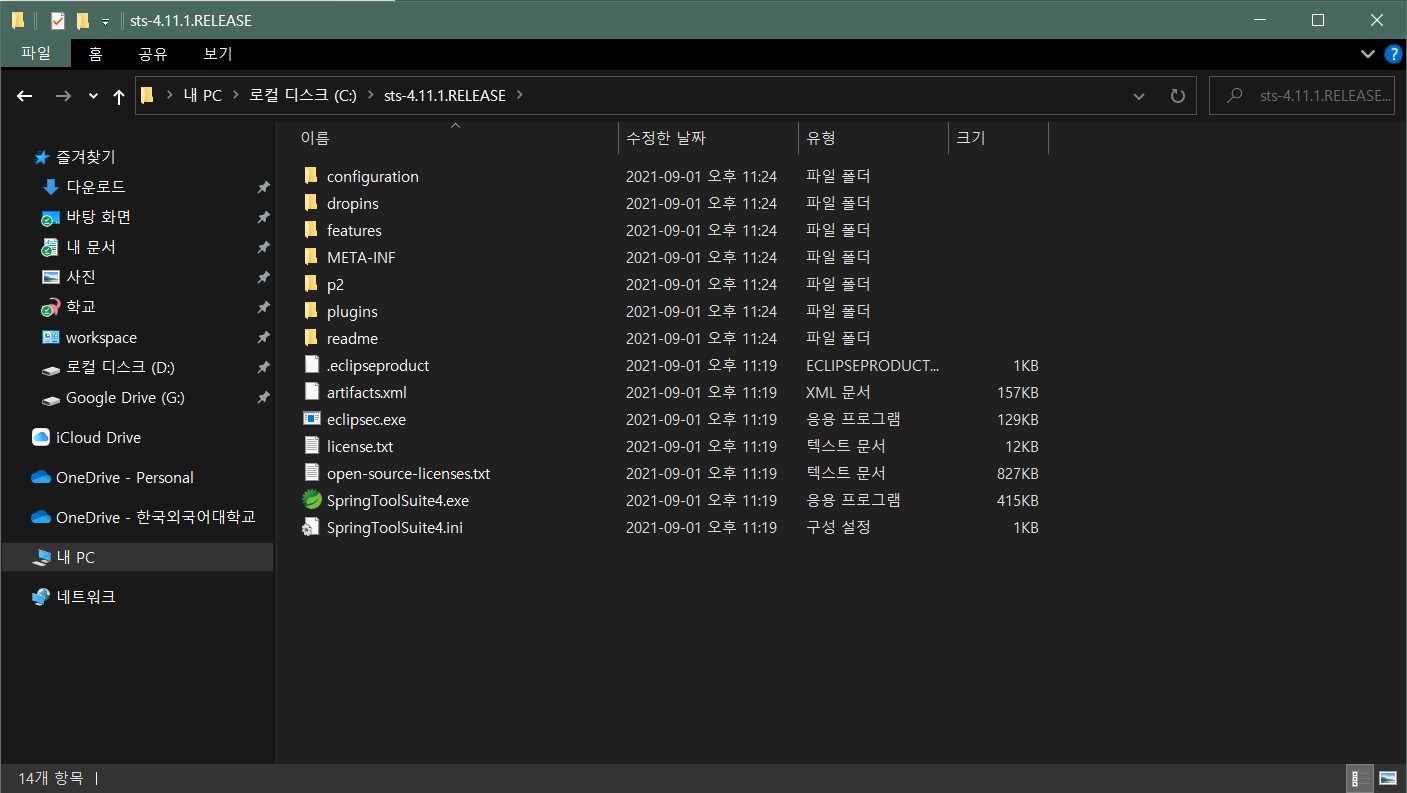Click the New folder icon in title bar
The image size is (1407, 793).
pyautogui.click(x=83, y=20)
